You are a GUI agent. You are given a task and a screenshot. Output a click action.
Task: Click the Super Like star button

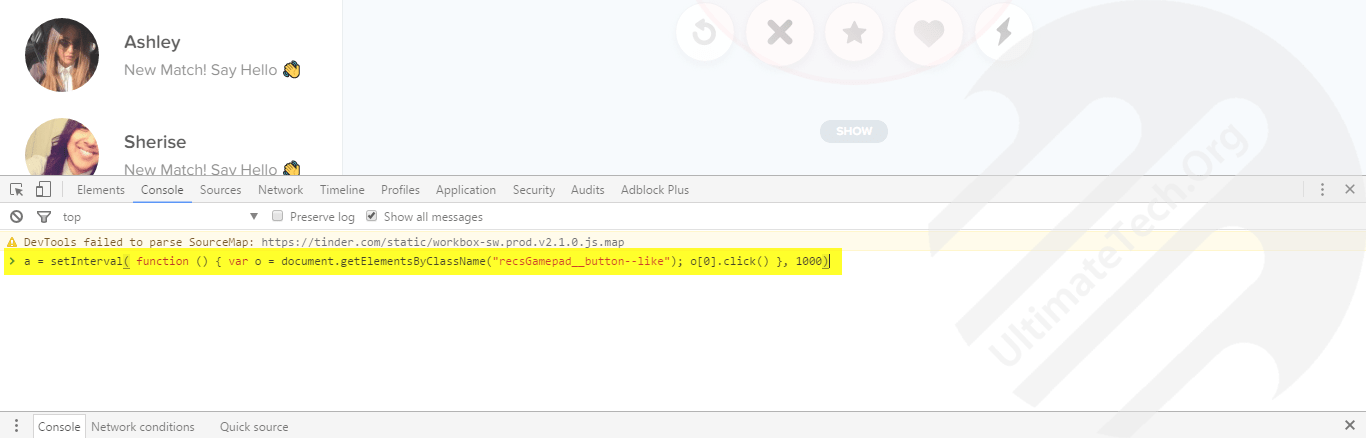[x=854, y=33]
